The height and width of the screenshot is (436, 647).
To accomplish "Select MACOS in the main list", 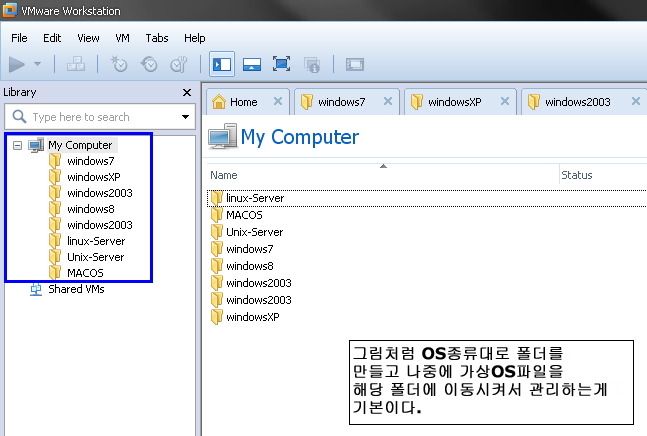I will pyautogui.click(x=244, y=215).
